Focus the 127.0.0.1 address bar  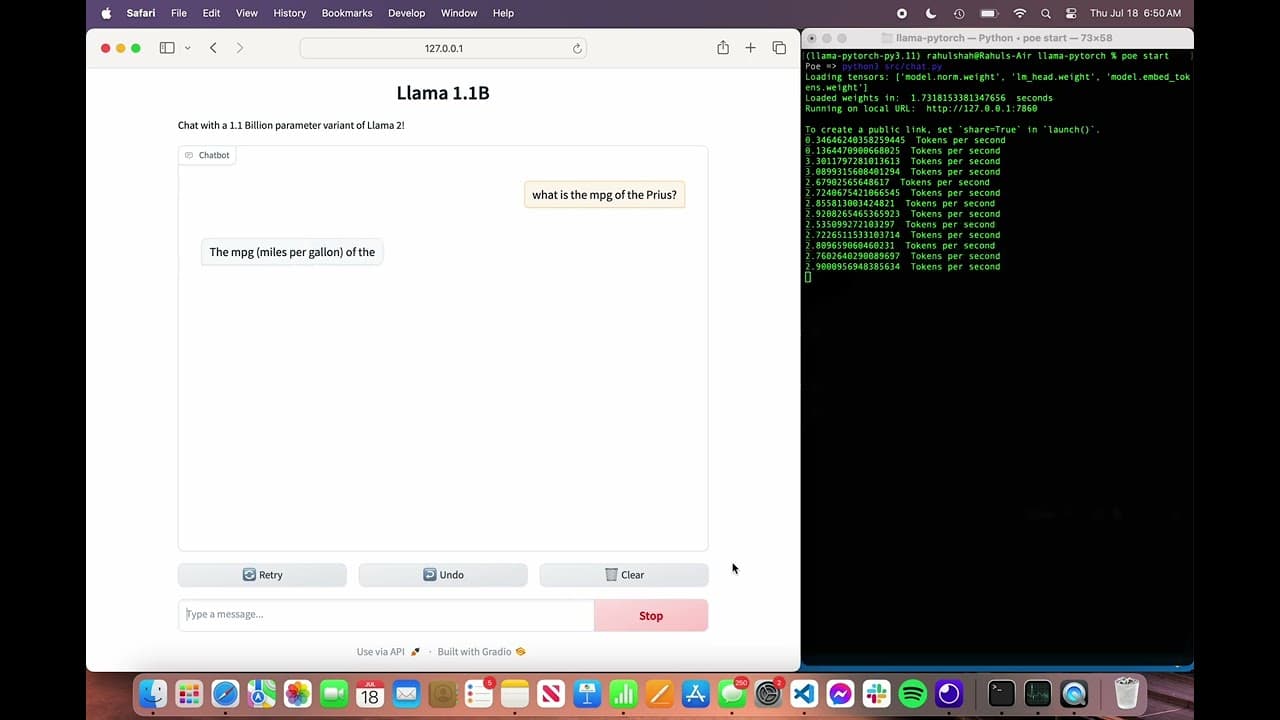[443, 48]
